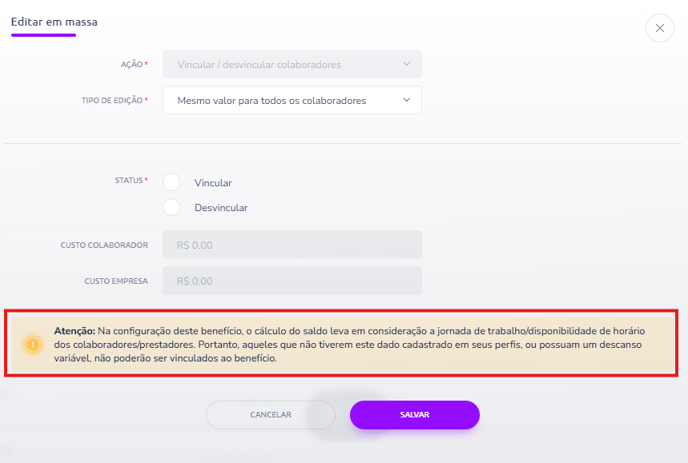The height and width of the screenshot is (463, 688).
Task: Click the Vincular option label
Action: 213,183
